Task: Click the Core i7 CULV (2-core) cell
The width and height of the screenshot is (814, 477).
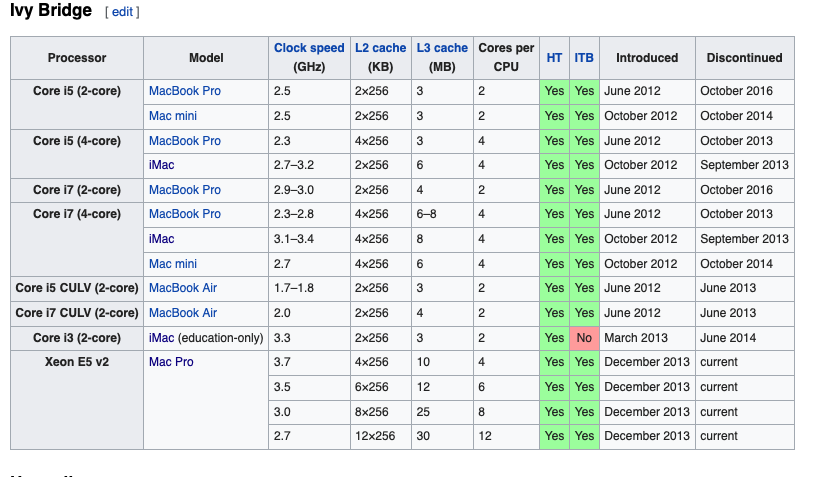Action: coord(77,313)
